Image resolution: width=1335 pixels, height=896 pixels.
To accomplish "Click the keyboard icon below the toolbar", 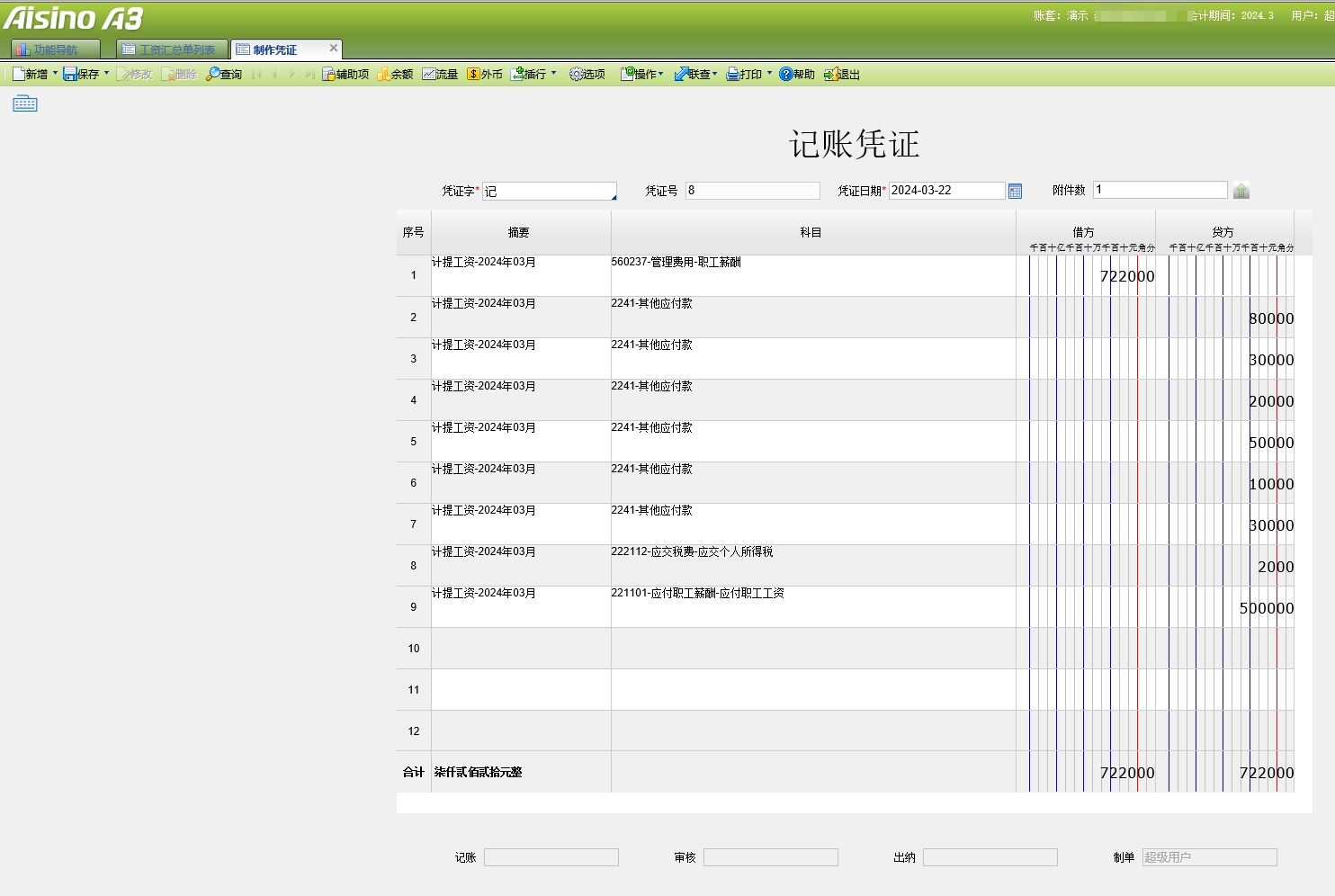I will coord(24,103).
